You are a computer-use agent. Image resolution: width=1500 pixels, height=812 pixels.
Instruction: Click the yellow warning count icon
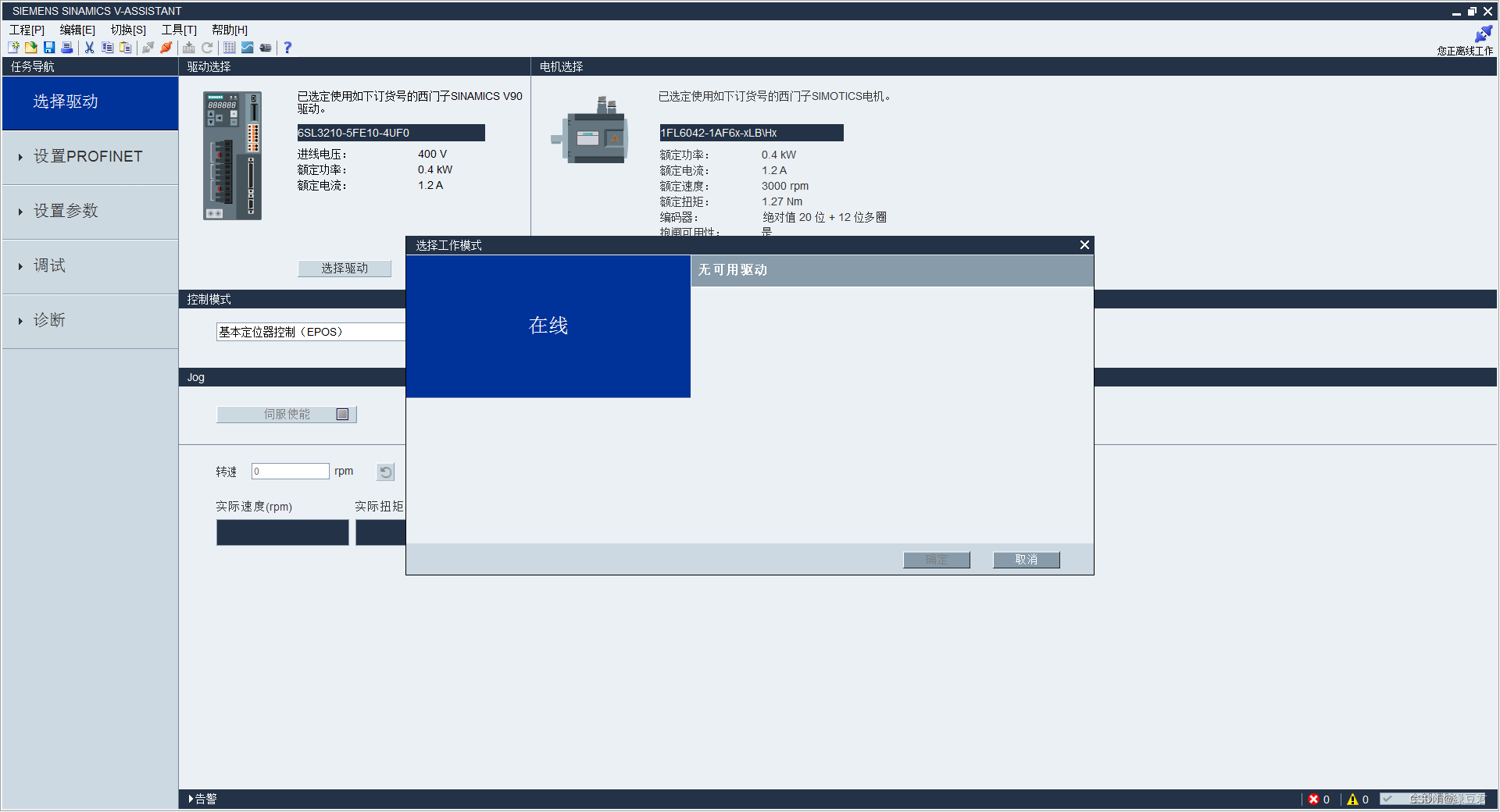click(x=1352, y=800)
